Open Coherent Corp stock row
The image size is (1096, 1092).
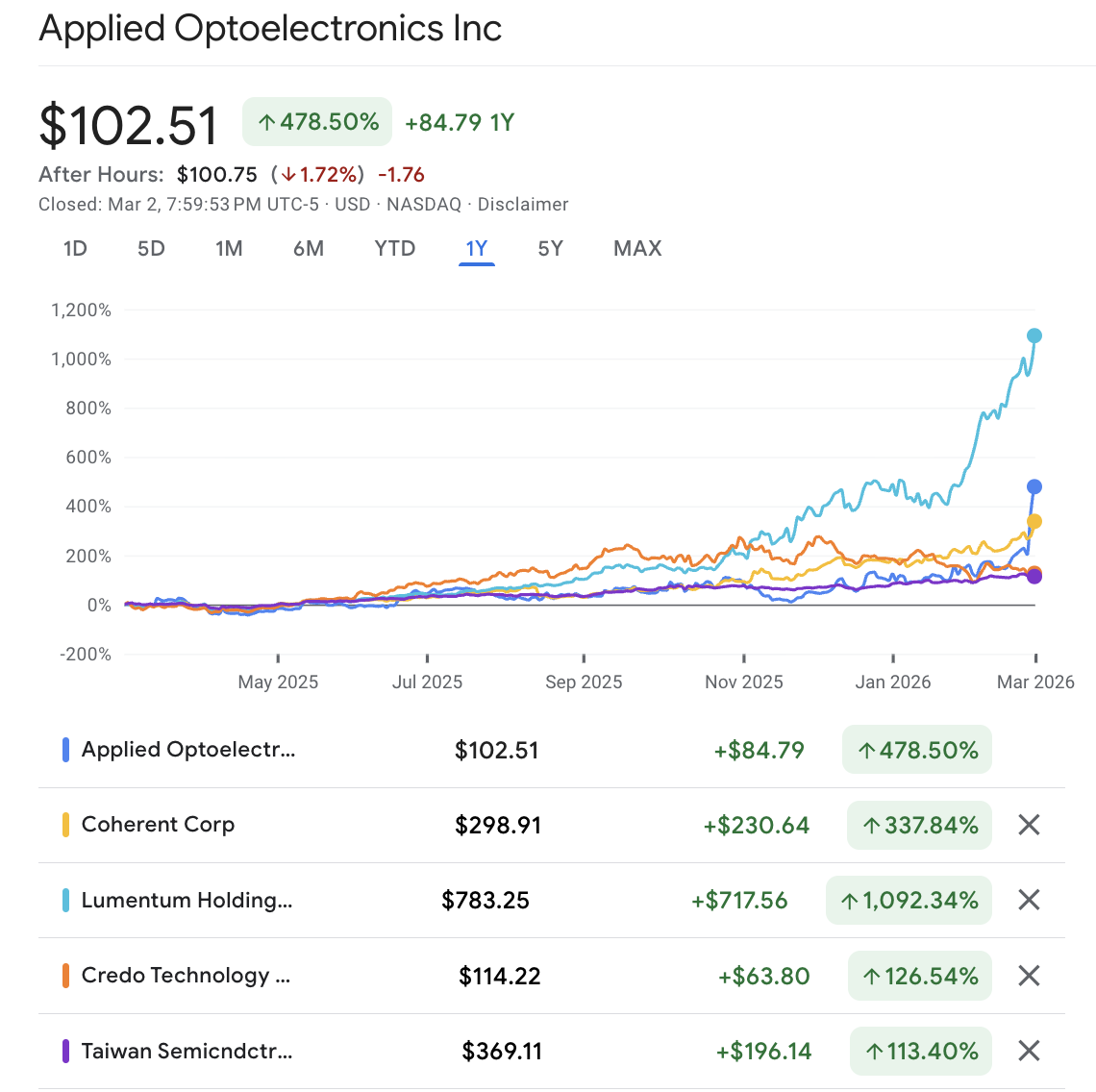158,825
